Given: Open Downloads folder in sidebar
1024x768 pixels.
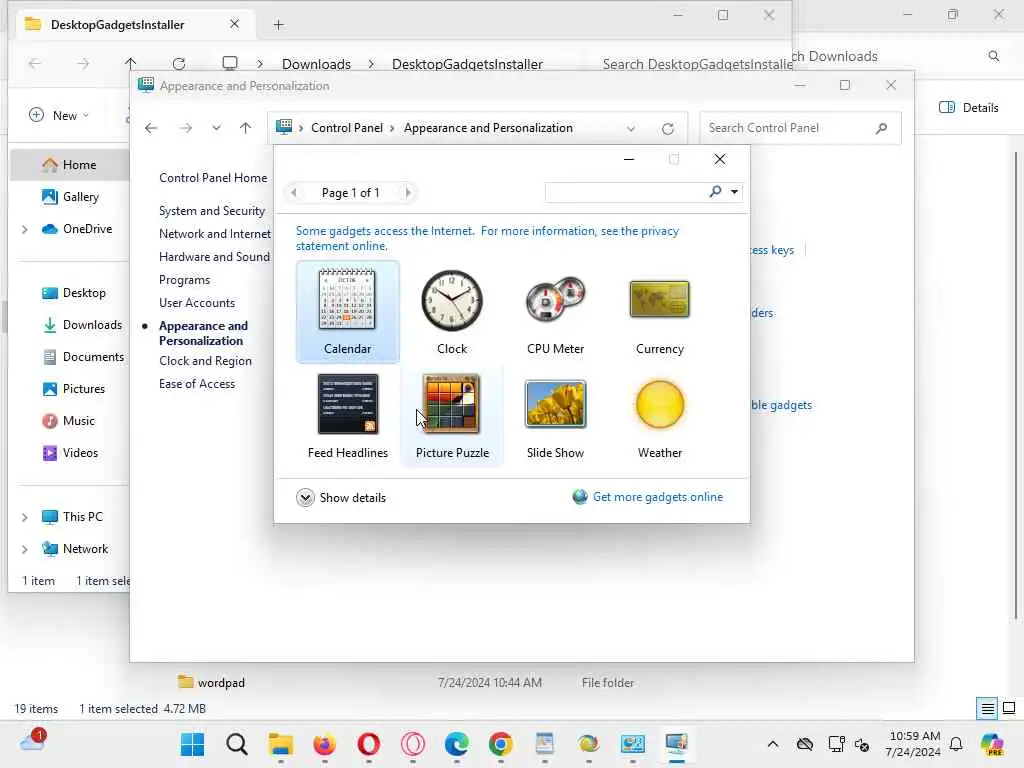Looking at the screenshot, I should tap(82, 325).
